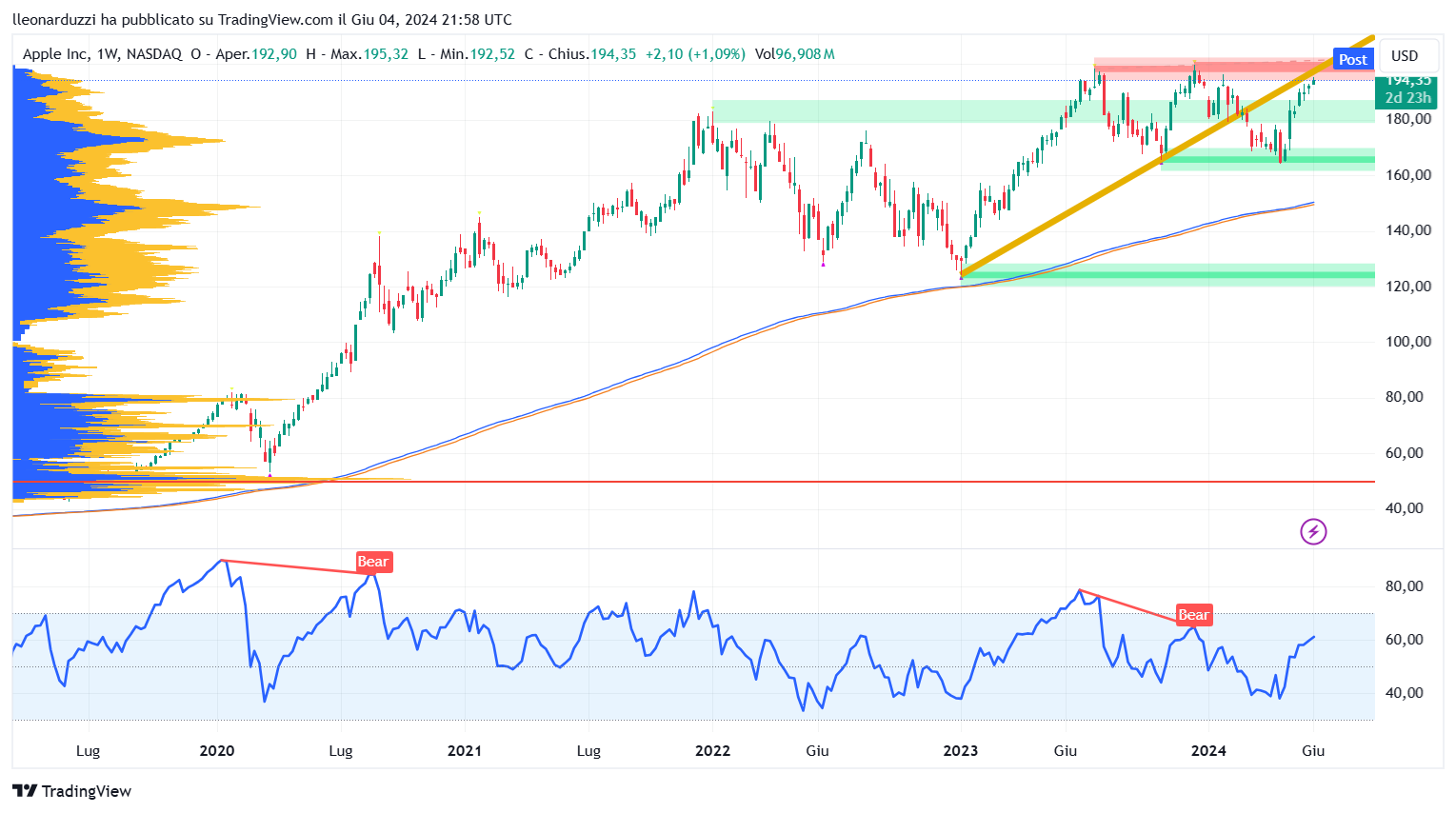The image size is (1456, 813).
Task: Click the open value Aper.192,90
Action: 244,54
